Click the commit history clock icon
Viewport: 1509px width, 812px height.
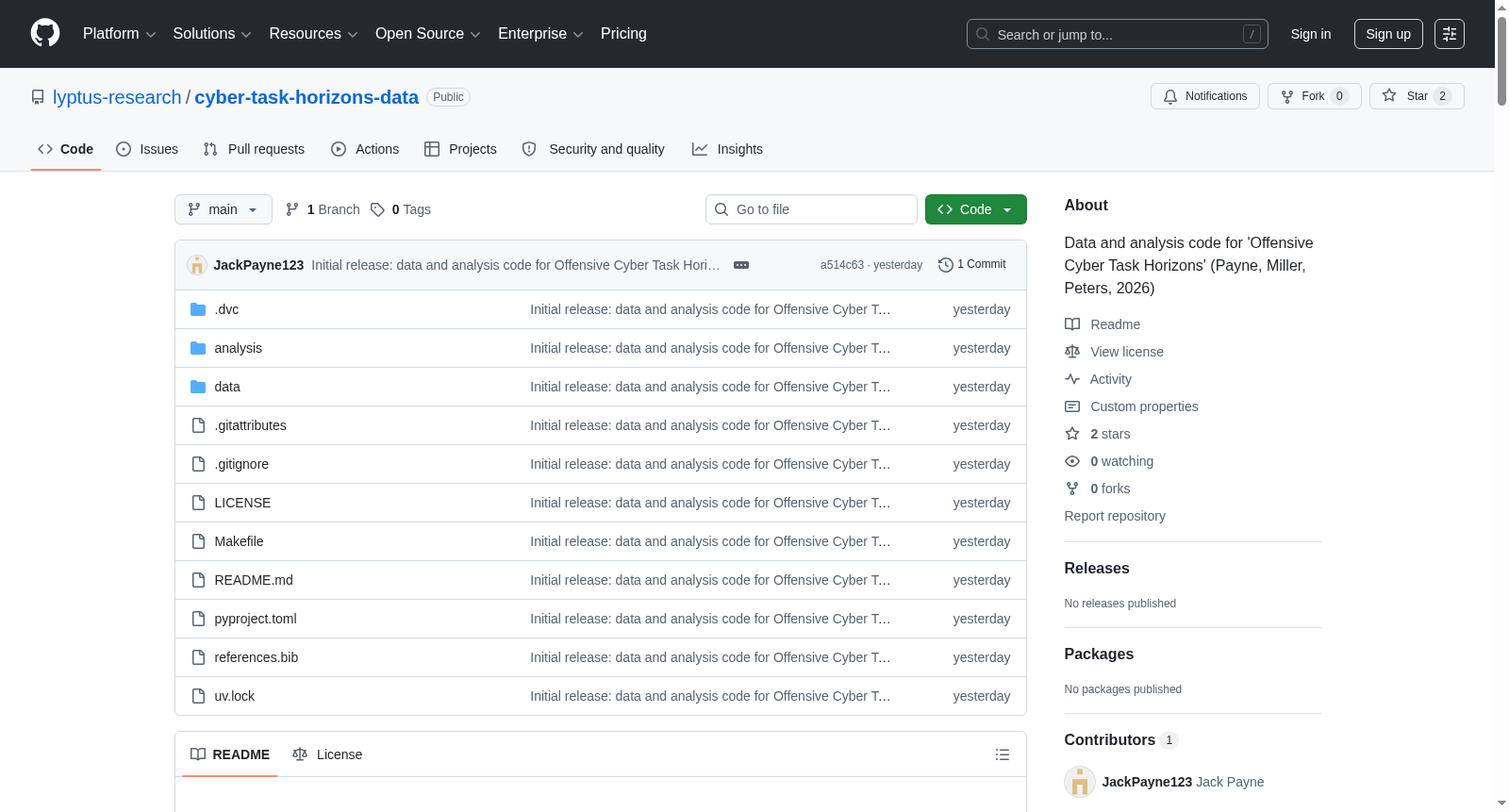coord(946,265)
